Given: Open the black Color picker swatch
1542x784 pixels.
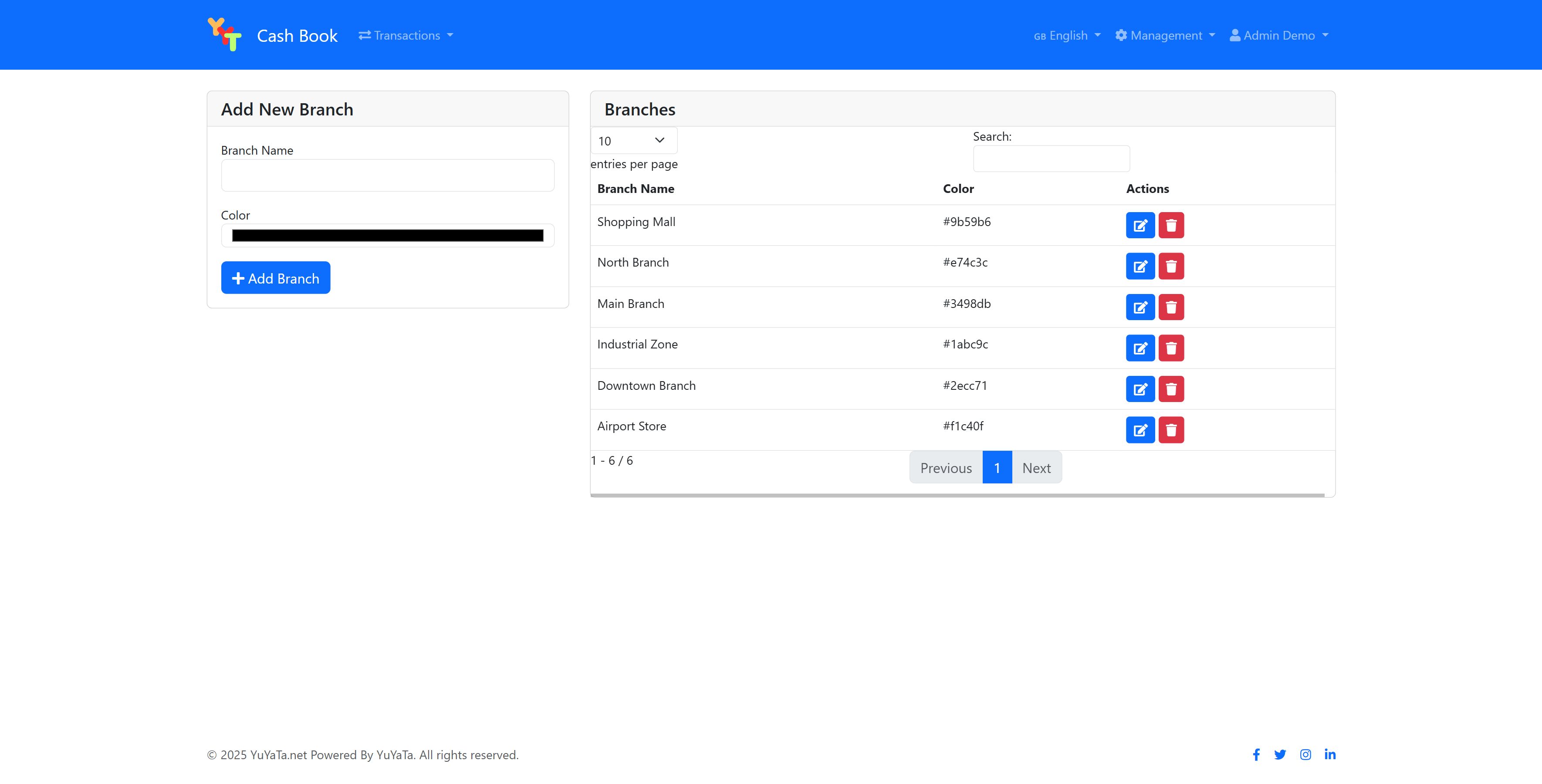Looking at the screenshot, I should [387, 235].
